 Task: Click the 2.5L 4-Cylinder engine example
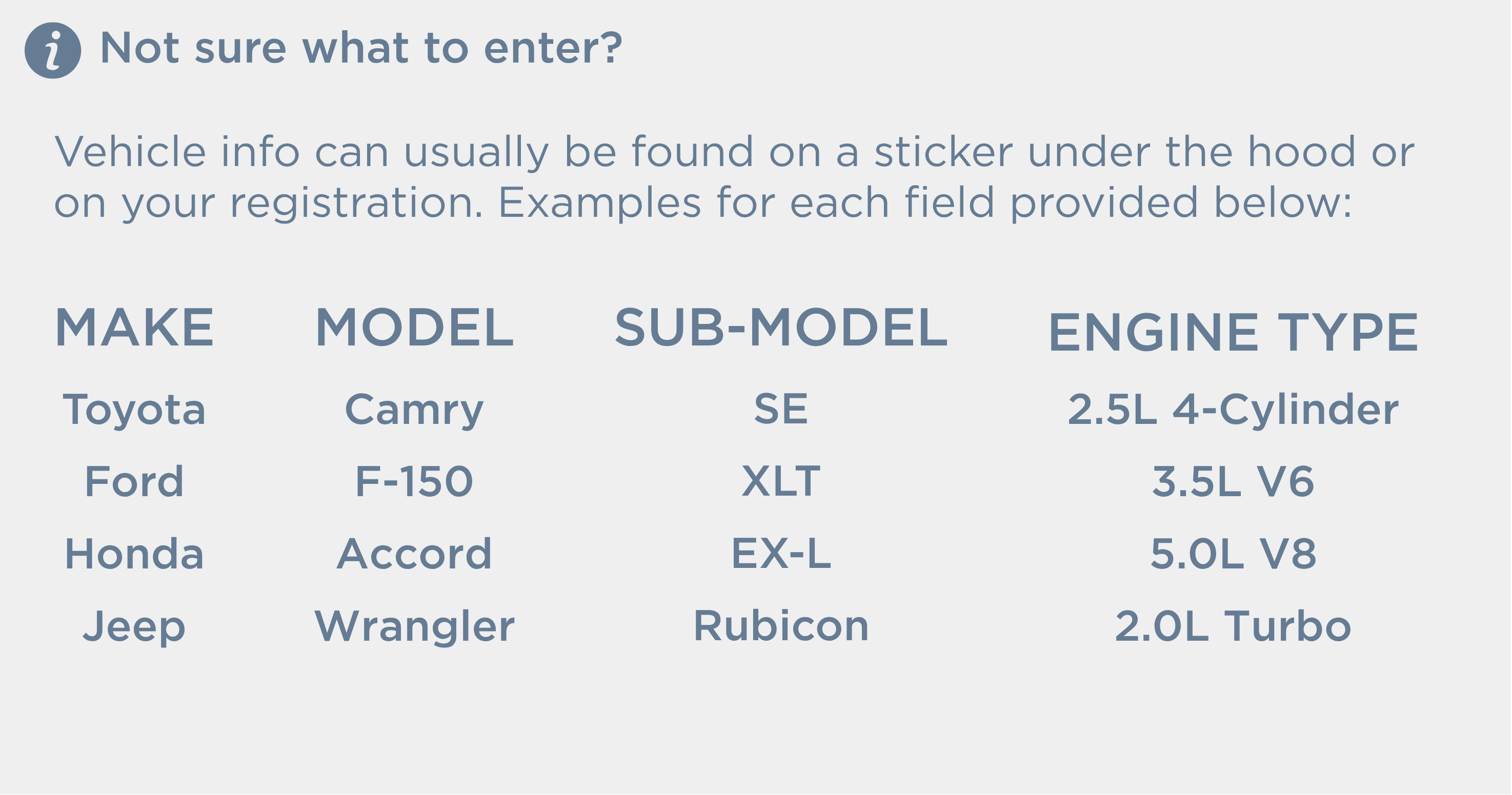click(1233, 410)
